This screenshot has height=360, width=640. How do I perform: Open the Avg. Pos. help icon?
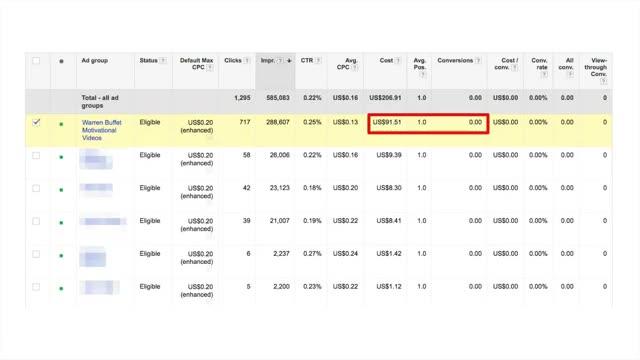coord(423,75)
